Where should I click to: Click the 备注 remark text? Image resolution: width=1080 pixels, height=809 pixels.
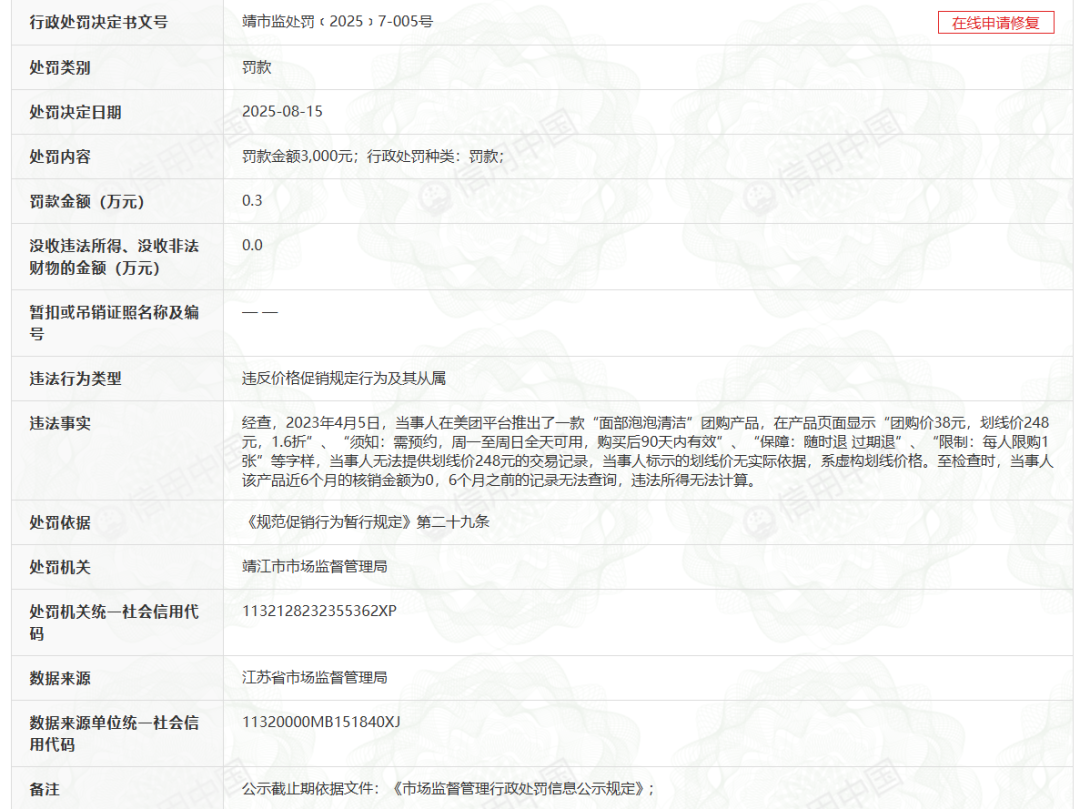point(448,788)
